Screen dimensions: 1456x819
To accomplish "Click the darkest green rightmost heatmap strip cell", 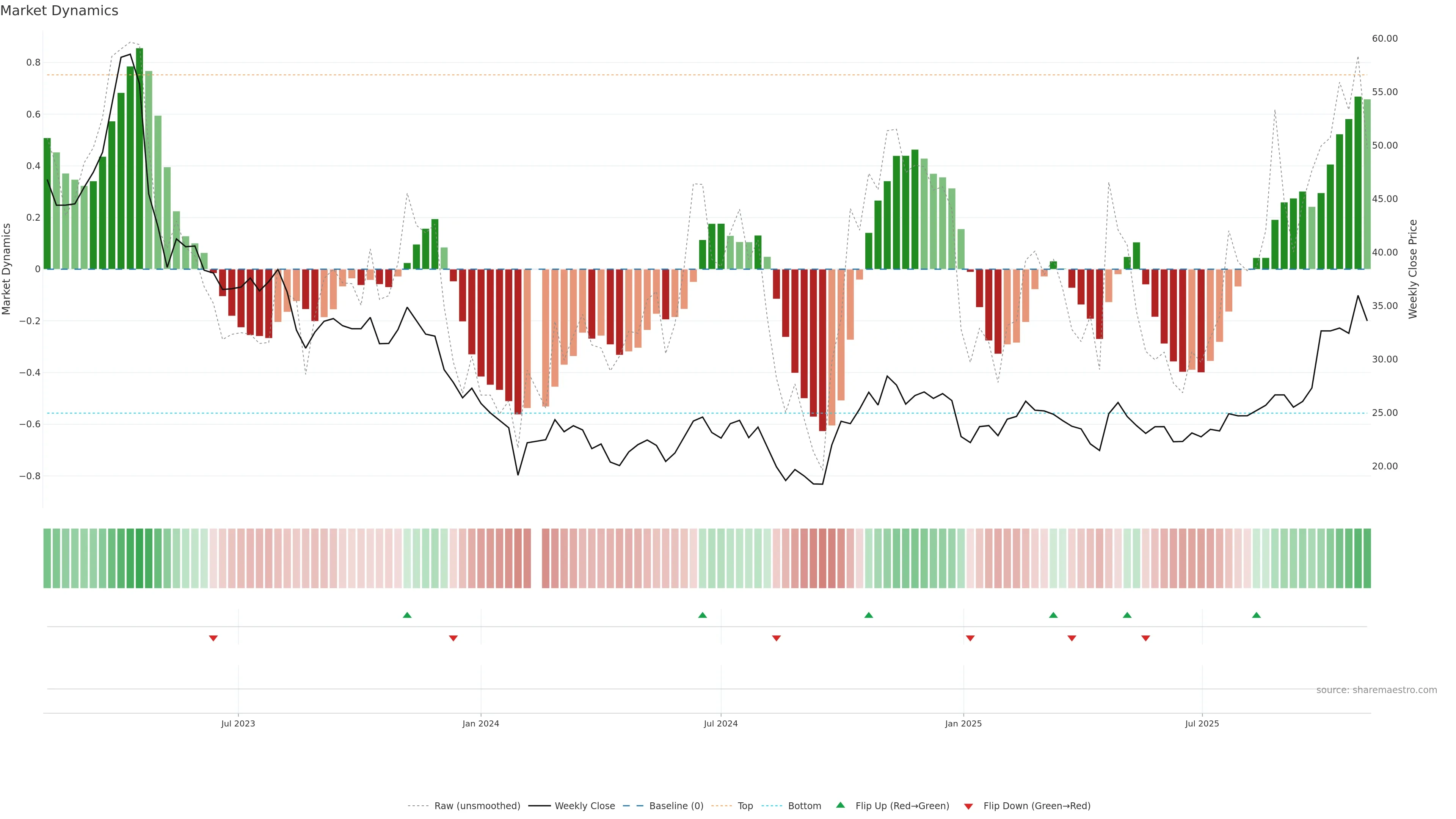I will pos(1367,558).
